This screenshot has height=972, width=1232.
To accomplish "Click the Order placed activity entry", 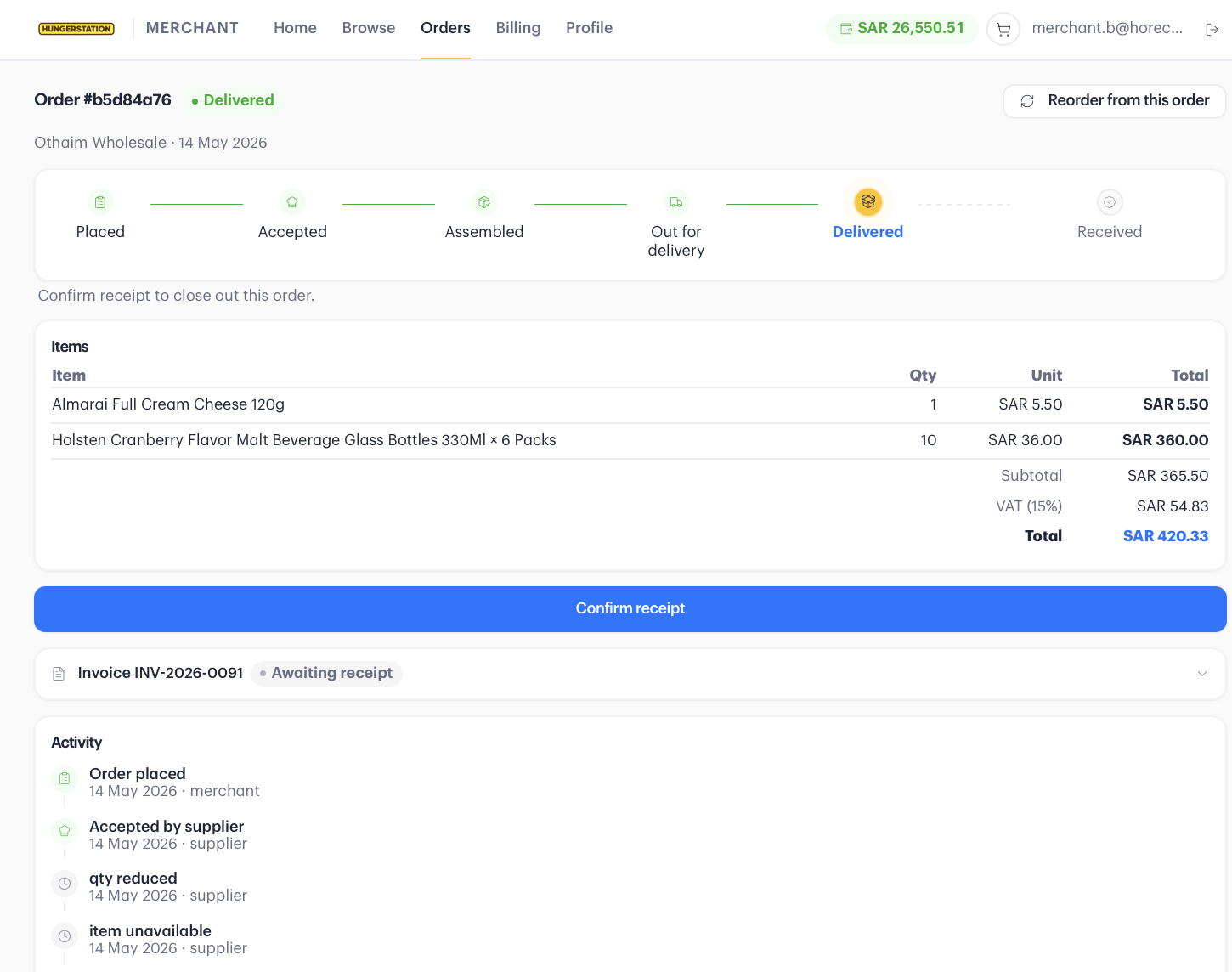I will point(175,783).
